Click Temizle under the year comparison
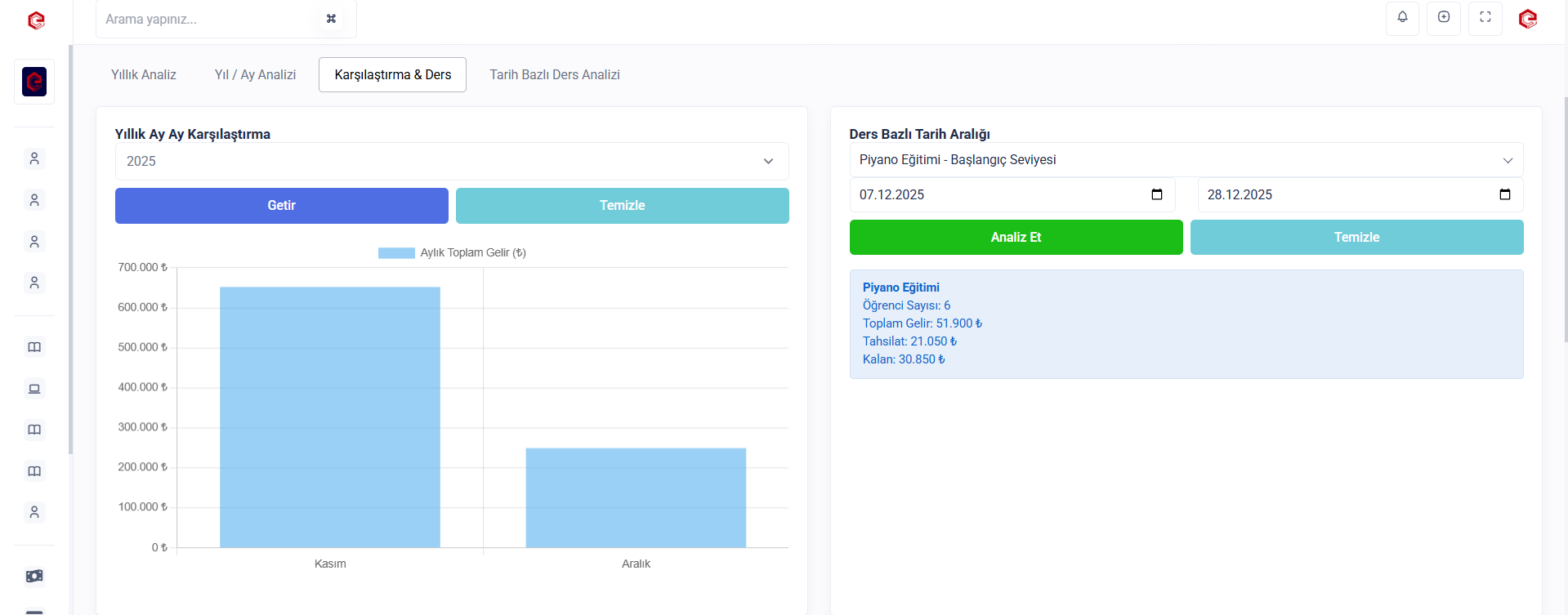 pos(622,206)
